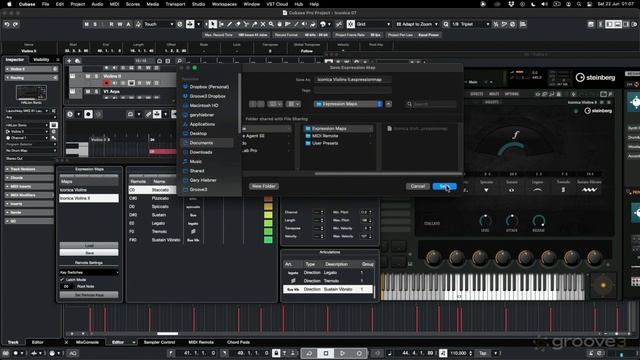Select the Object Selection arrow tool
Viewport: 640px width, 360px height.
(213, 24)
